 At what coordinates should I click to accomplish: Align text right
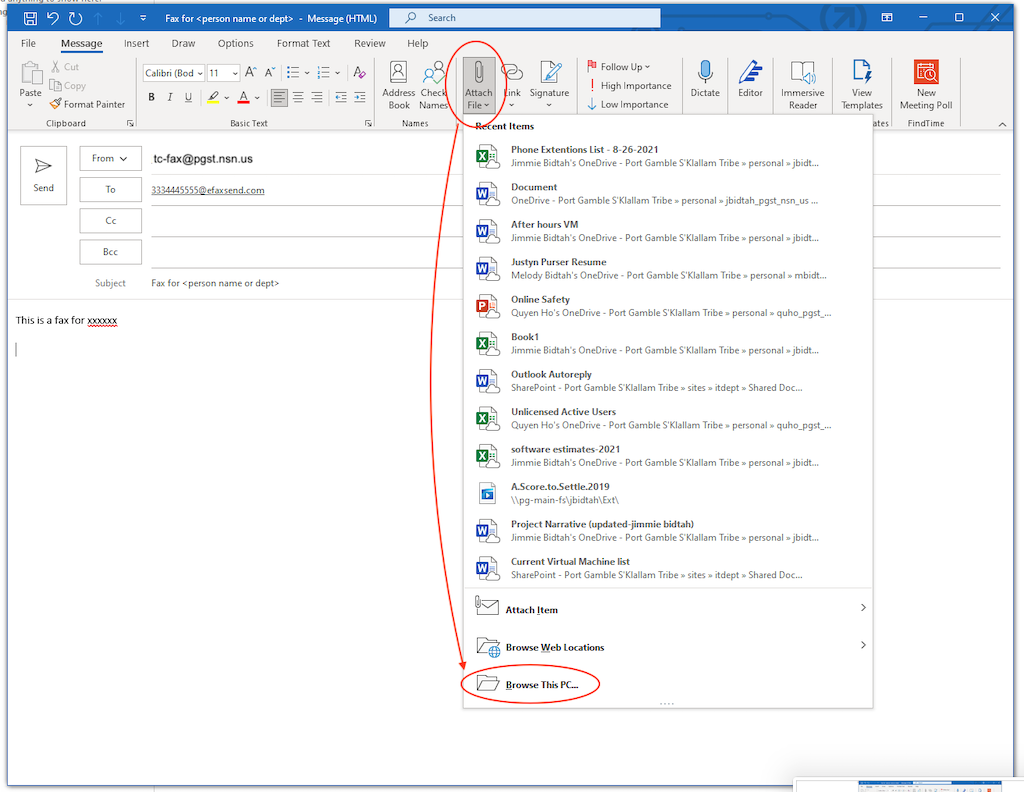(317, 98)
